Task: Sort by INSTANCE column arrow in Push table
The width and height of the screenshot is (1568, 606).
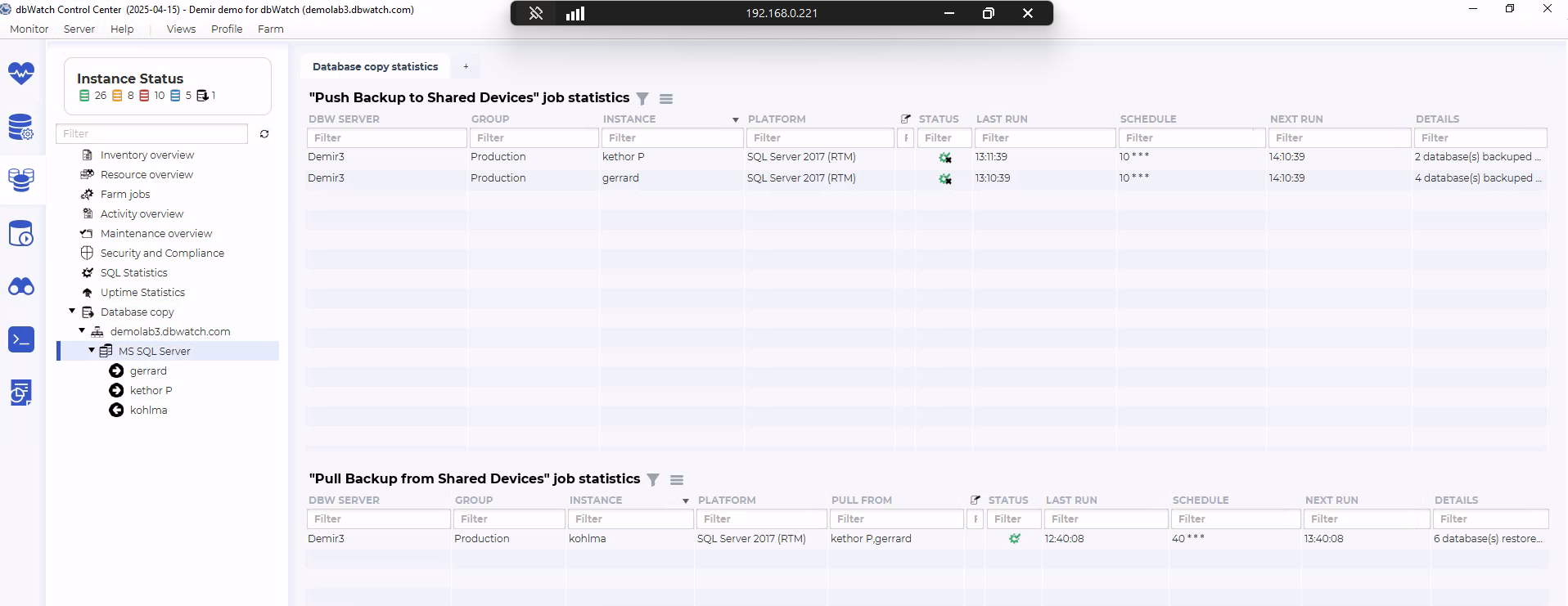Action: tap(735, 120)
